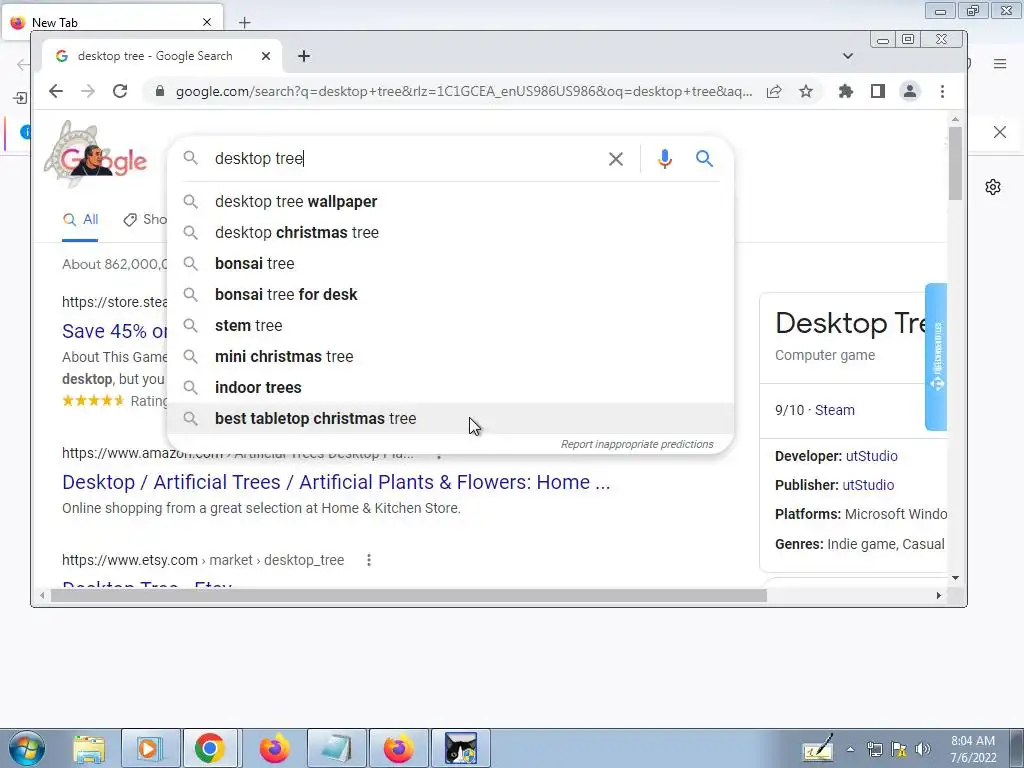1024x768 pixels.
Task: Switch to the Shopping results tab
Action: click(146, 219)
